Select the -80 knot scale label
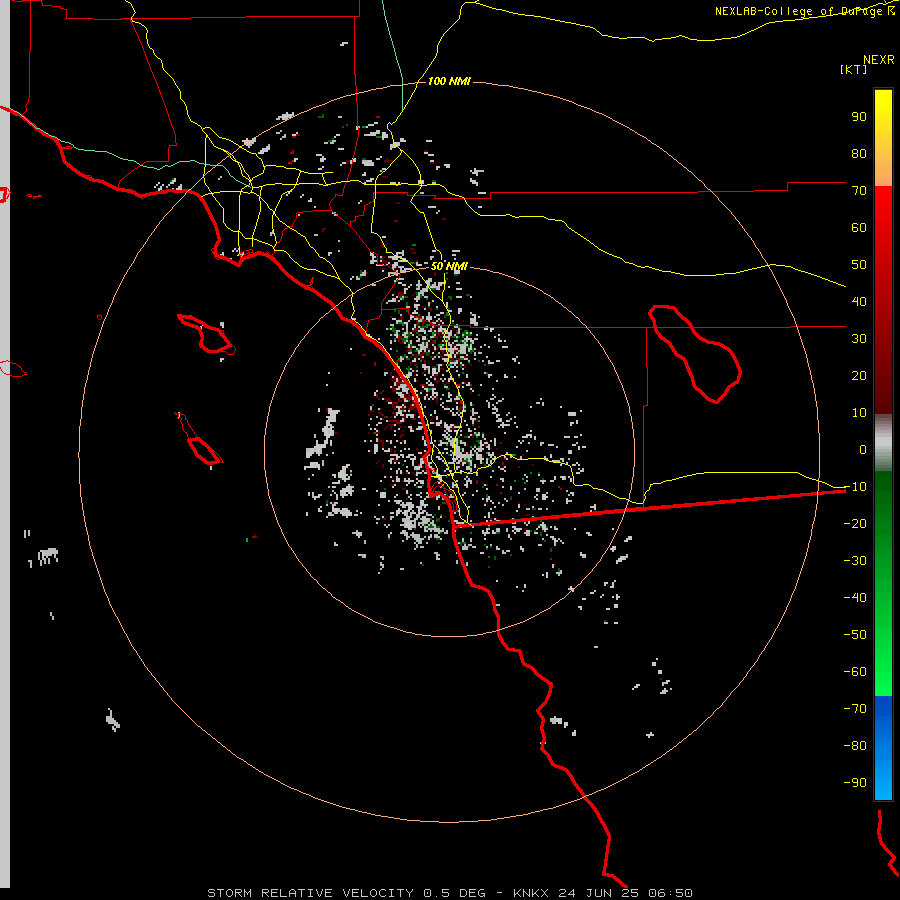Image resolution: width=900 pixels, height=900 pixels. 855,746
